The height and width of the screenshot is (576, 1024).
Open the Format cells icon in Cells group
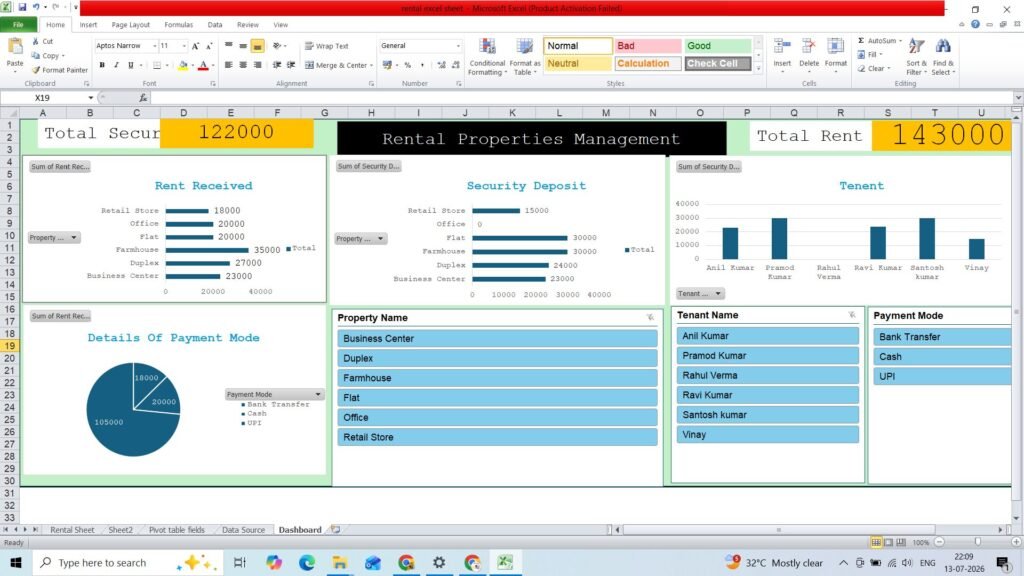835,47
